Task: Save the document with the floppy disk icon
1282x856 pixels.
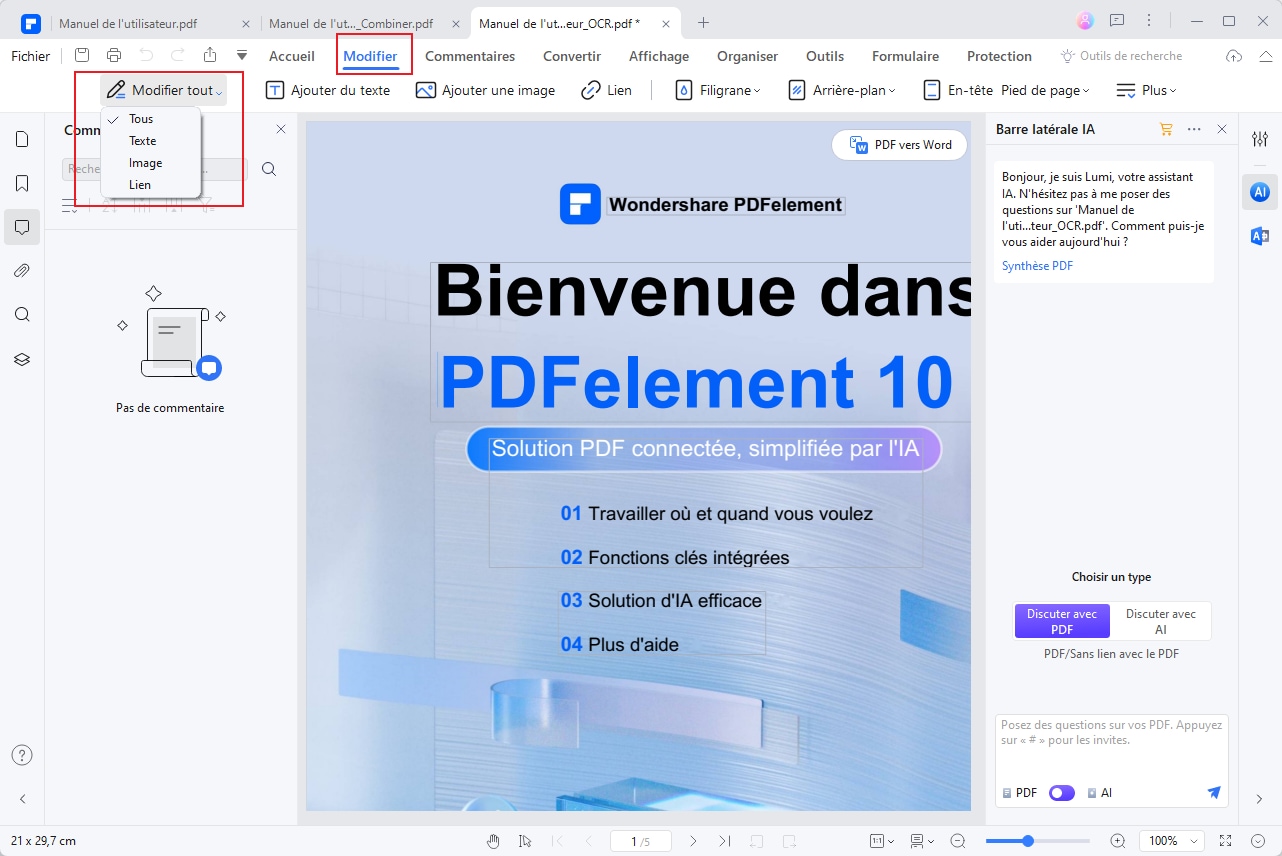Action: click(x=82, y=56)
